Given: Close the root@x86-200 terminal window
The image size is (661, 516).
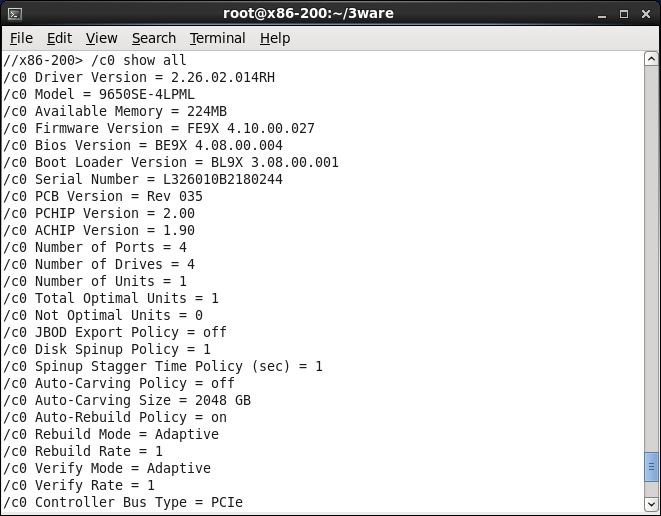Looking at the screenshot, I should [x=644, y=13].
